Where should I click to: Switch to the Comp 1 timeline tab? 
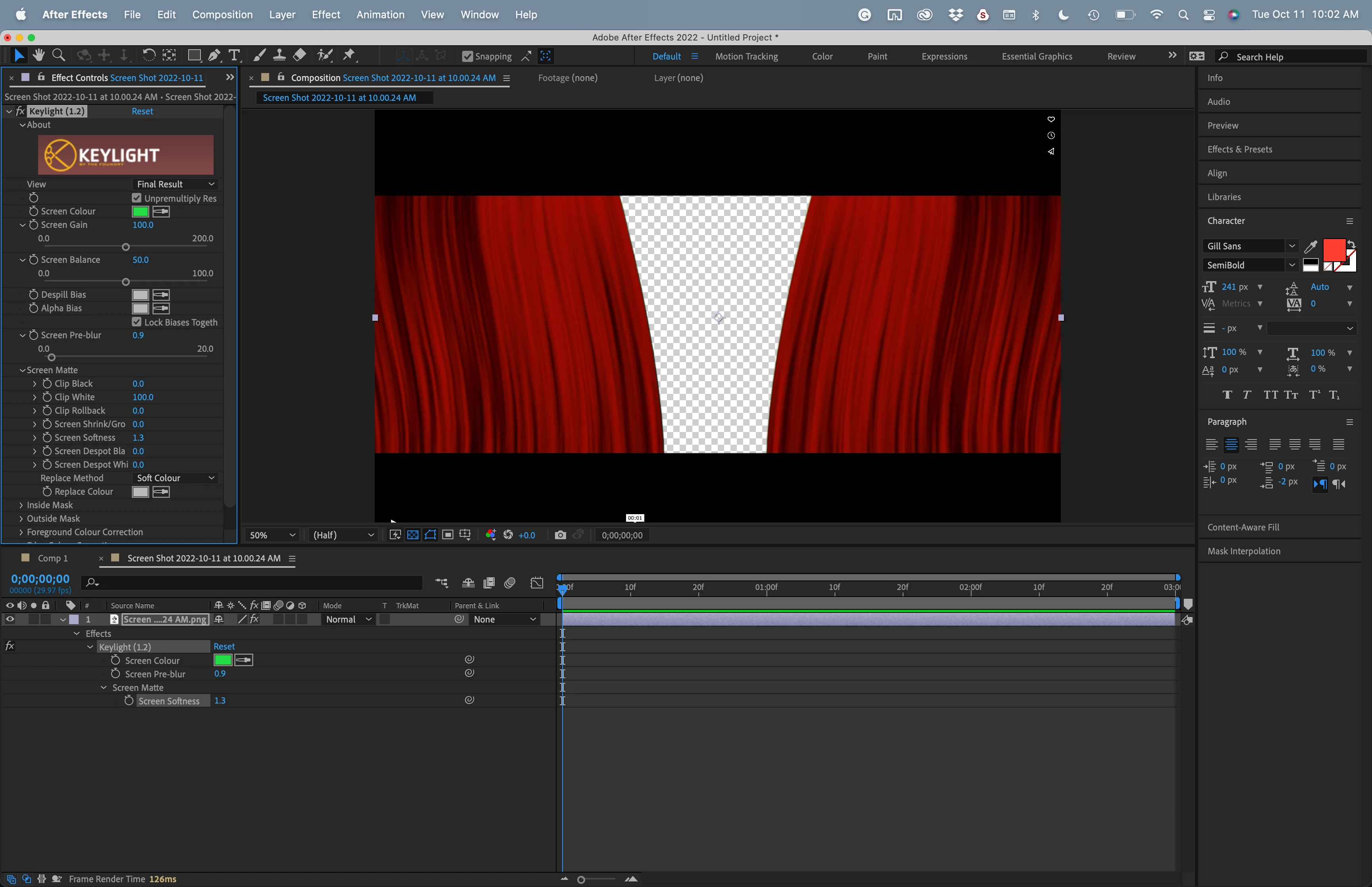[x=52, y=558]
